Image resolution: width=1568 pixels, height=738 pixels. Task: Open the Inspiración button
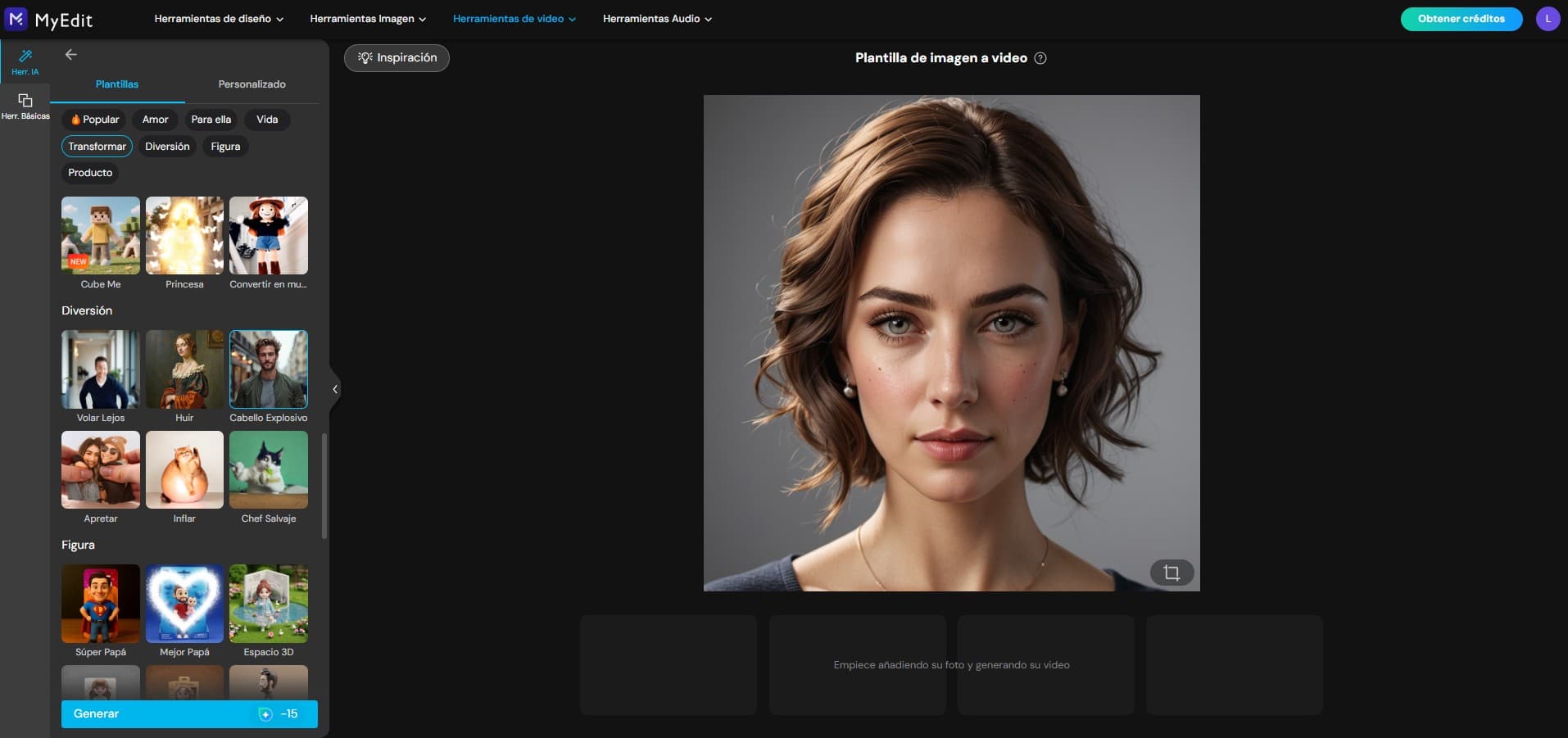tap(397, 58)
